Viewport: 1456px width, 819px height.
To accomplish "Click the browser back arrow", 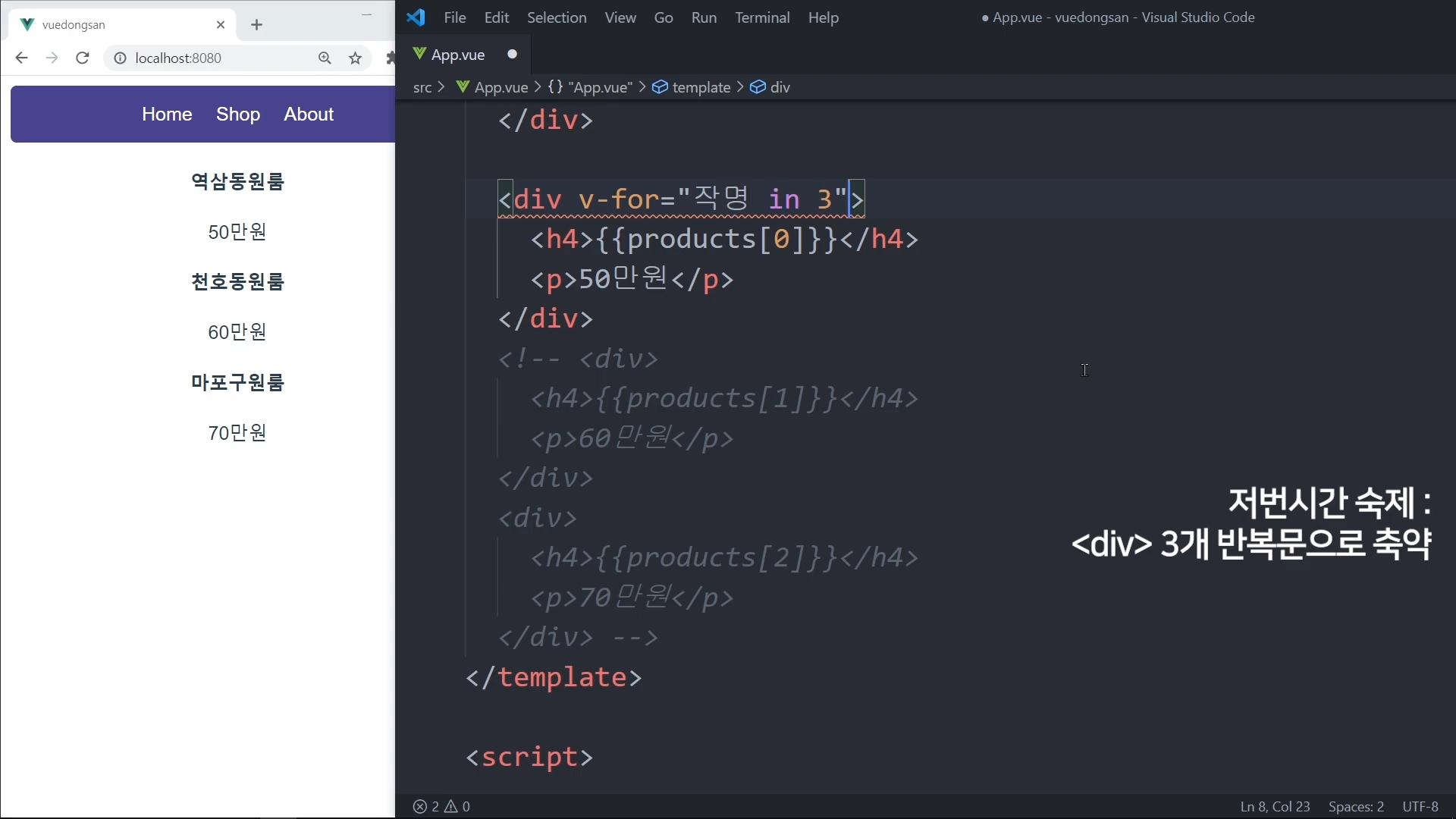I will pos(21,58).
